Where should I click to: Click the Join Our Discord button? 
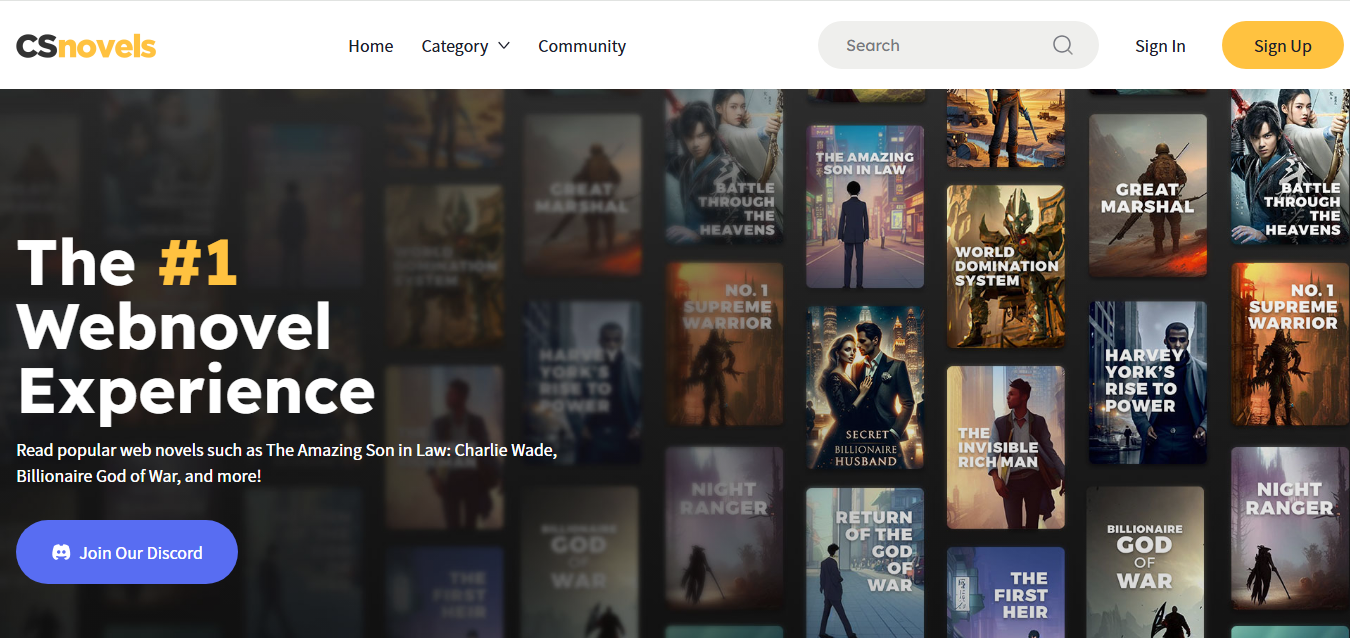(127, 552)
